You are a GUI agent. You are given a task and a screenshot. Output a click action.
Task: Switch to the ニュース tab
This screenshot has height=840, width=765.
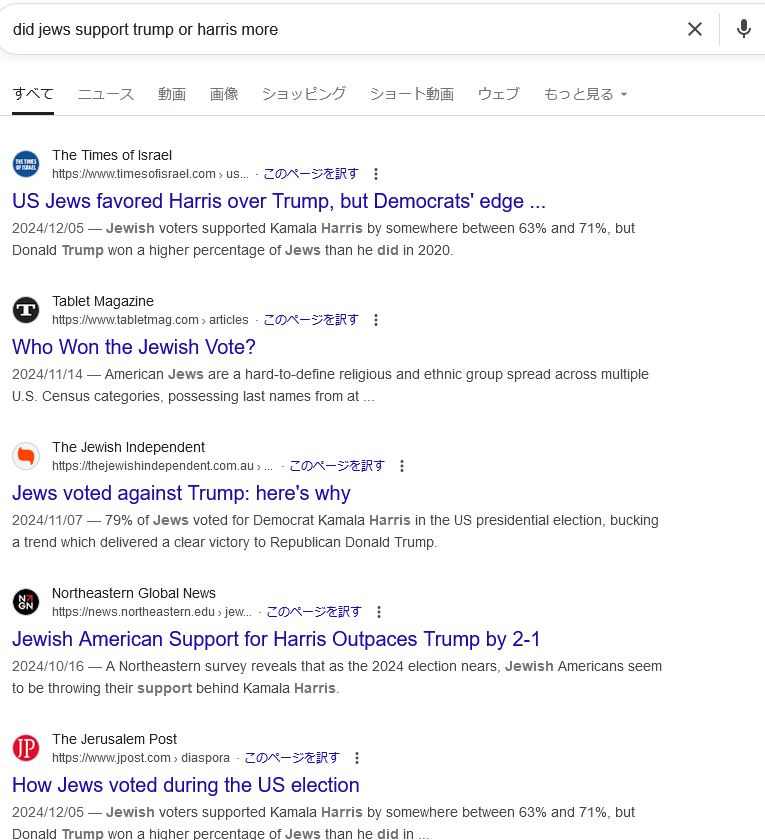(106, 94)
